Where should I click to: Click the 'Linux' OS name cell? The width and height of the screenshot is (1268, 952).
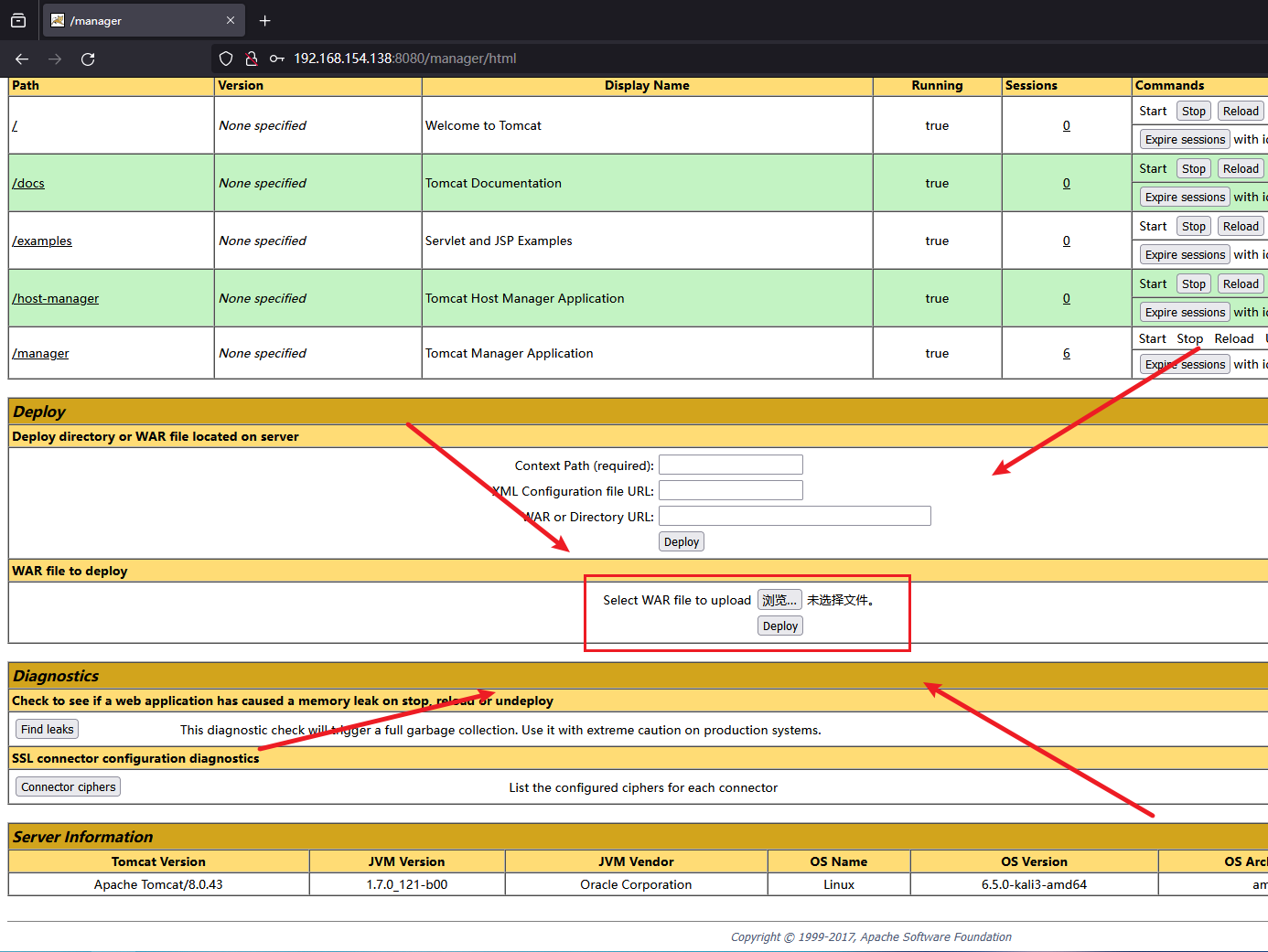tap(839, 884)
